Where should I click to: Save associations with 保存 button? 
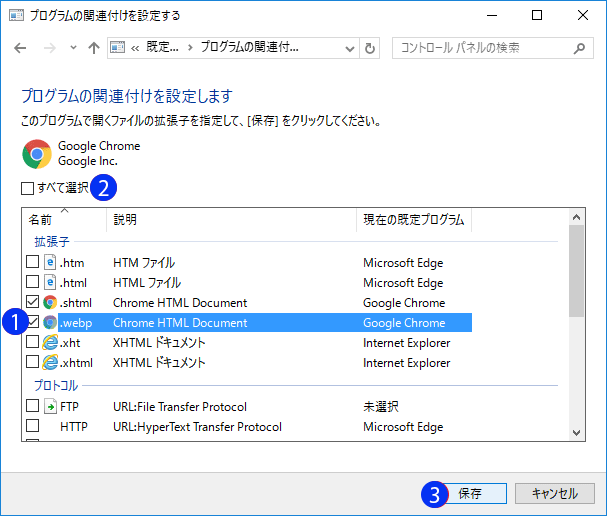pyautogui.click(x=475, y=494)
